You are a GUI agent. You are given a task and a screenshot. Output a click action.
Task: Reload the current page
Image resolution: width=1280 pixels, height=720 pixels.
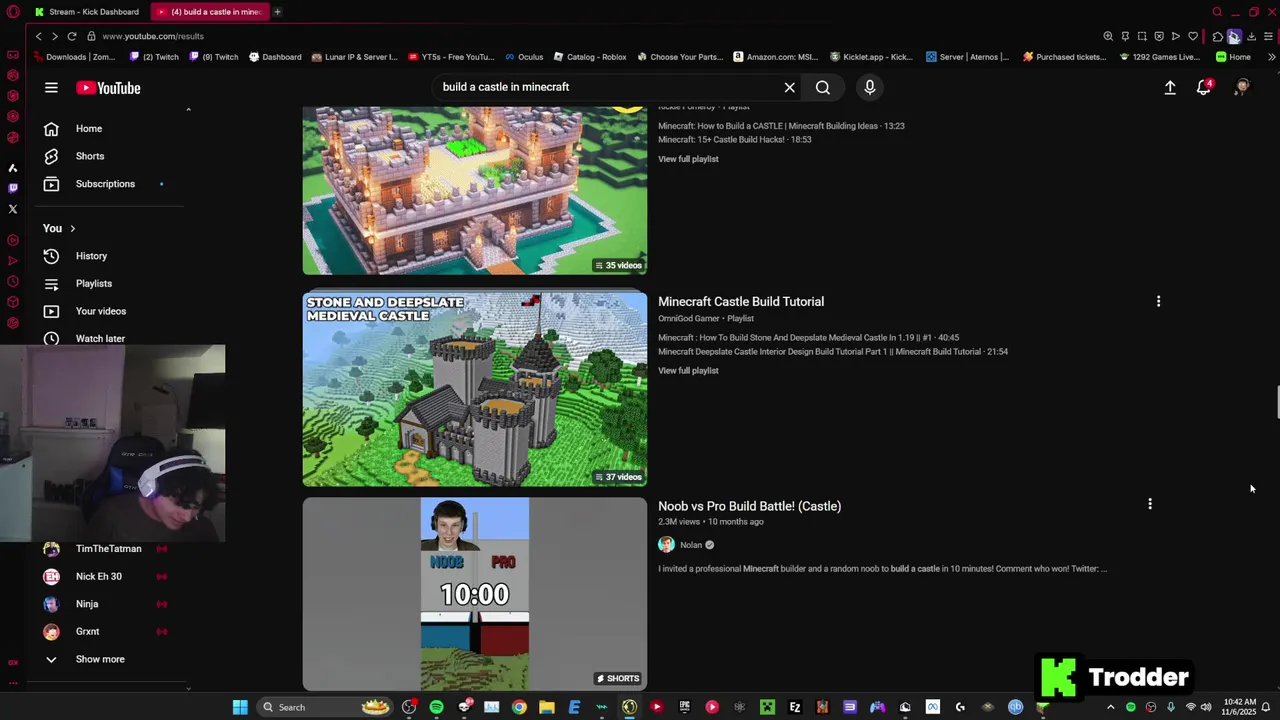click(71, 36)
